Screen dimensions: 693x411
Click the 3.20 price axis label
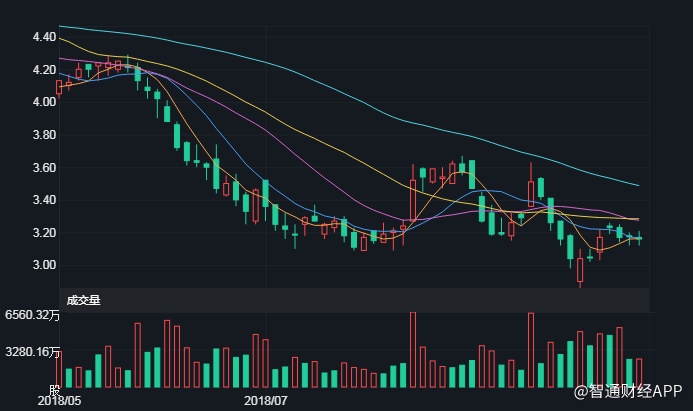pos(44,233)
